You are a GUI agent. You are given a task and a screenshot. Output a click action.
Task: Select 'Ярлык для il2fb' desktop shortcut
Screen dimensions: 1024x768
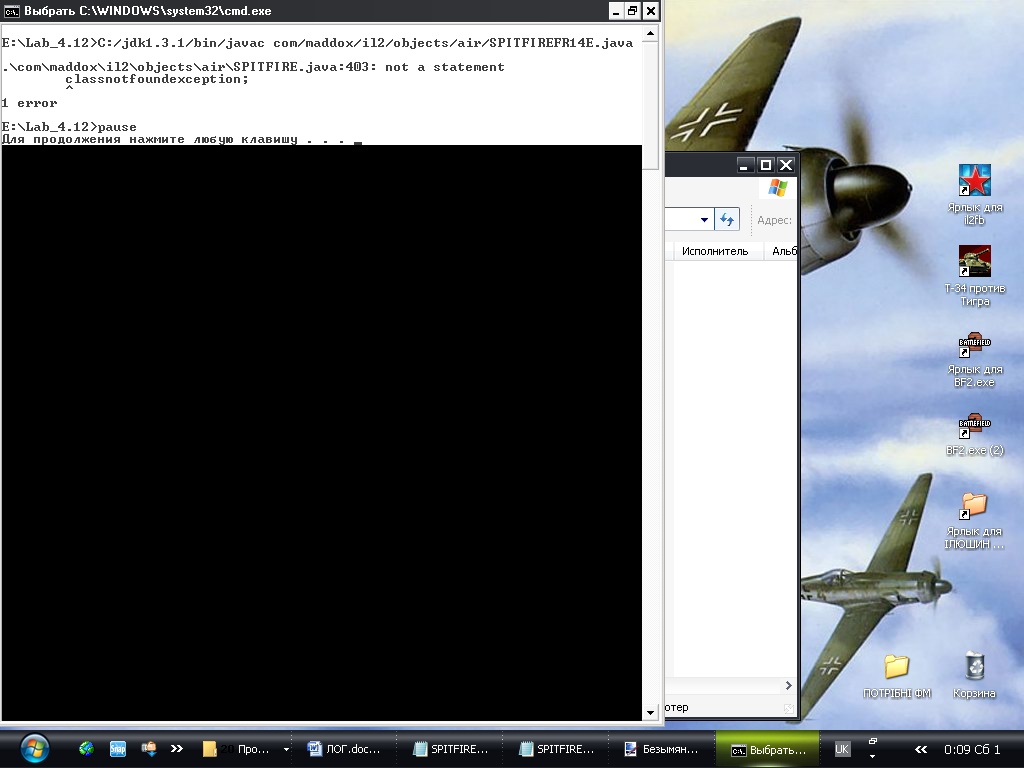tap(974, 195)
